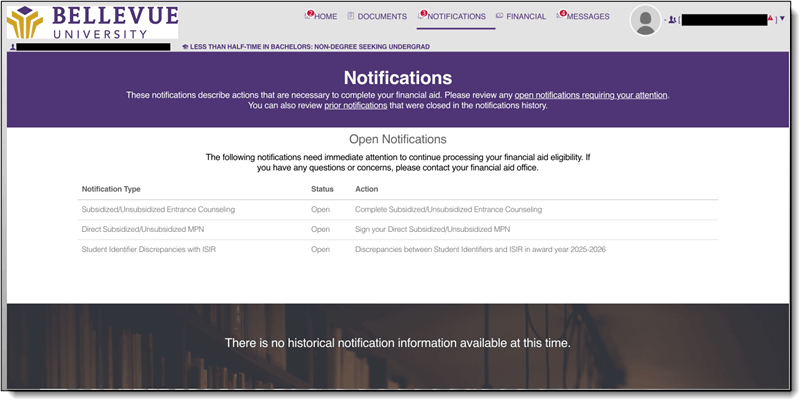This screenshot has width=807, height=407.
Task: Click Complete Subsidized/Unsubsidized Entrance Counseling action
Action: pyautogui.click(x=448, y=209)
